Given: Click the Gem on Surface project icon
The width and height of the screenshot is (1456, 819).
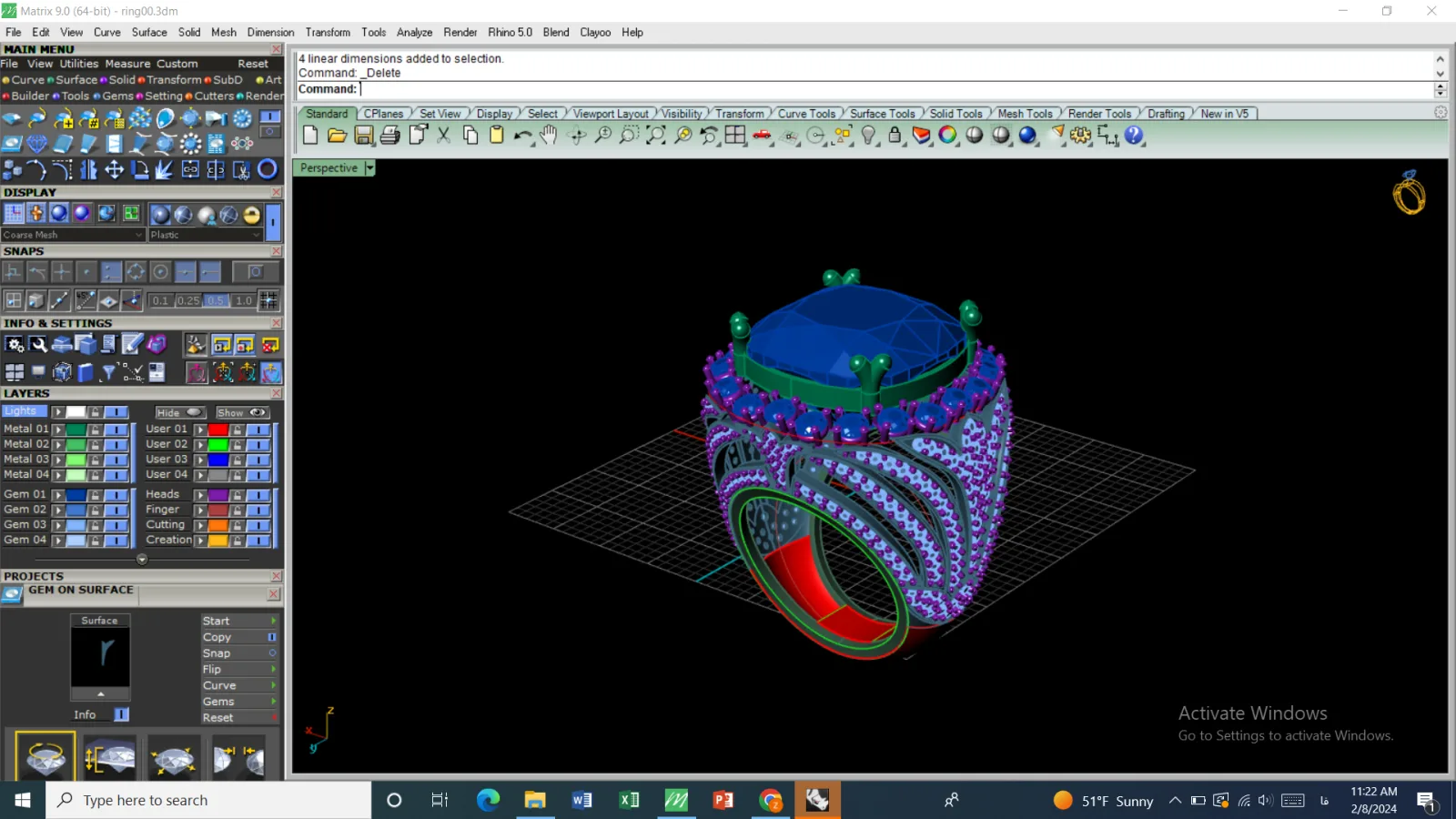Looking at the screenshot, I should [x=12, y=593].
